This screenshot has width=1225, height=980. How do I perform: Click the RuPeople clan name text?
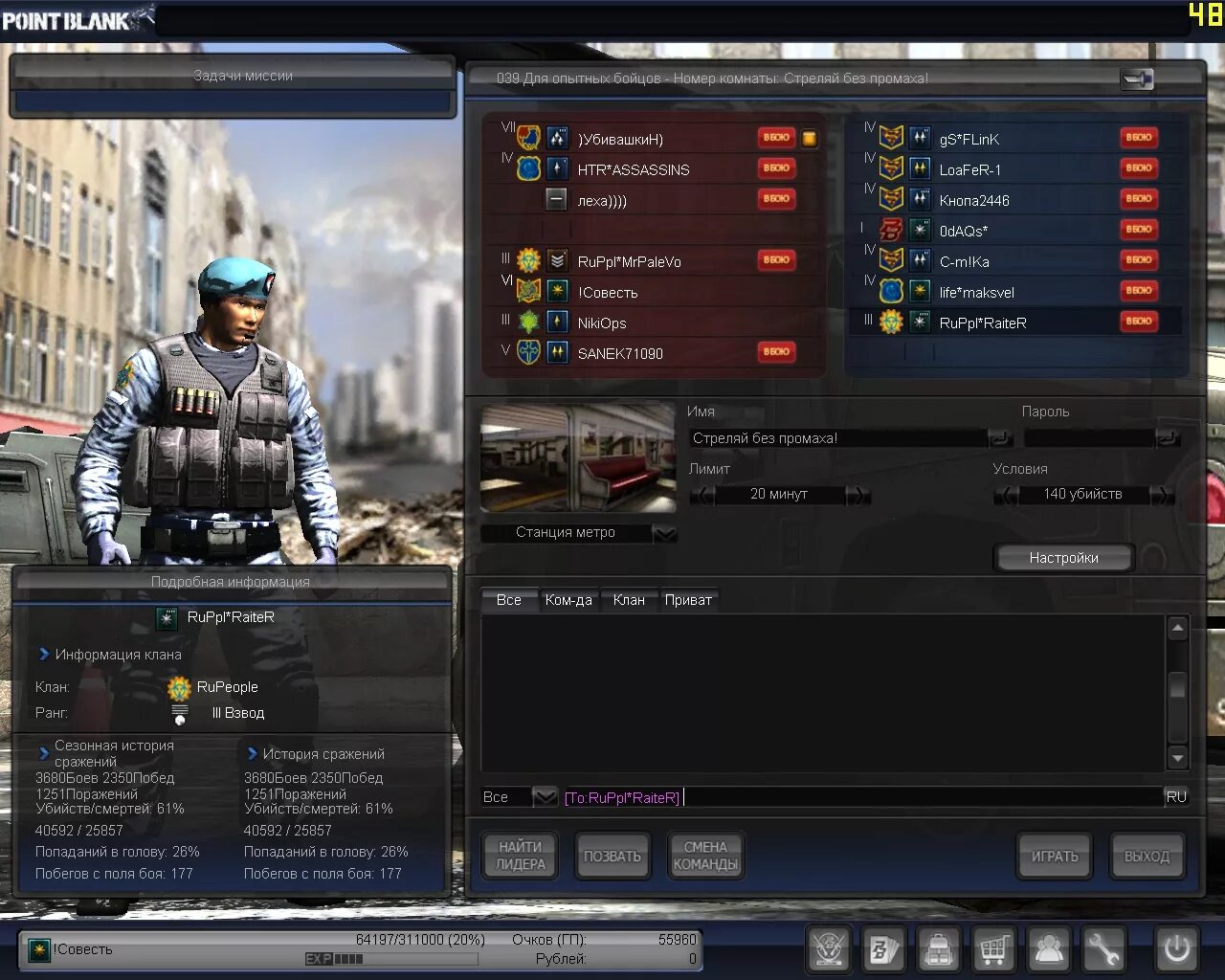tap(228, 687)
